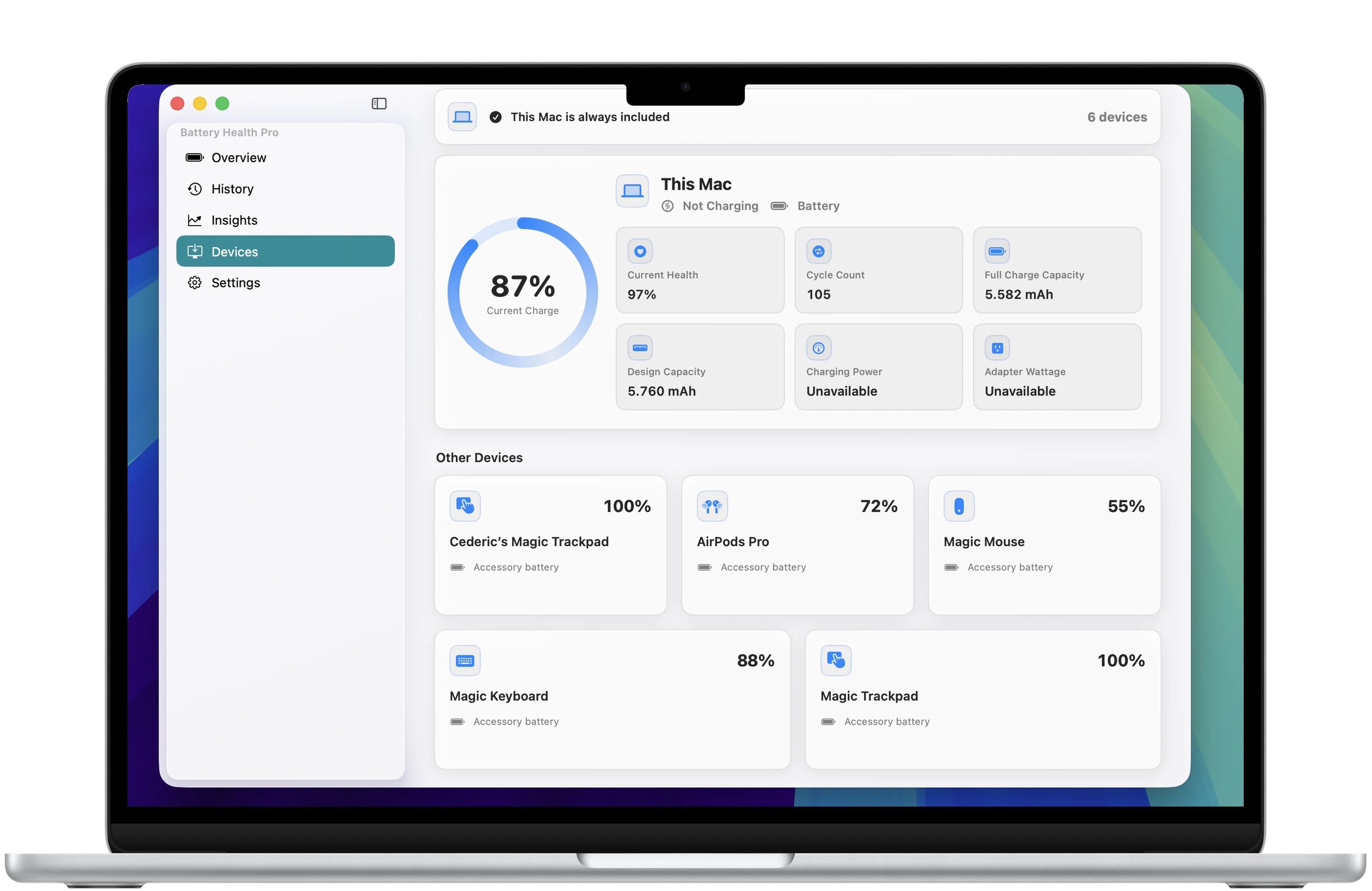Click the Charging Power gauge icon
1372x891 pixels.
(819, 347)
